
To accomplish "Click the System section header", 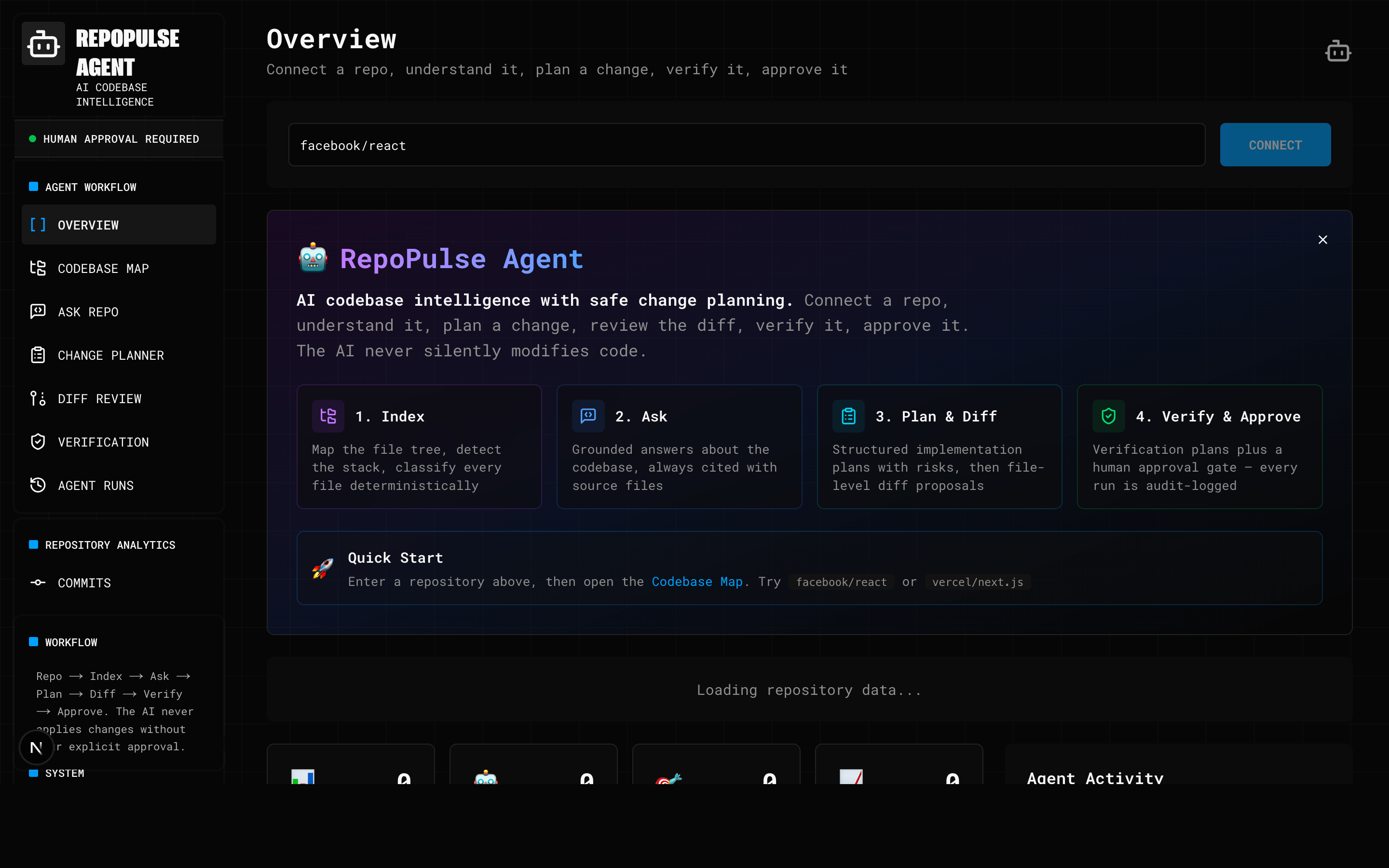I will 64,773.
